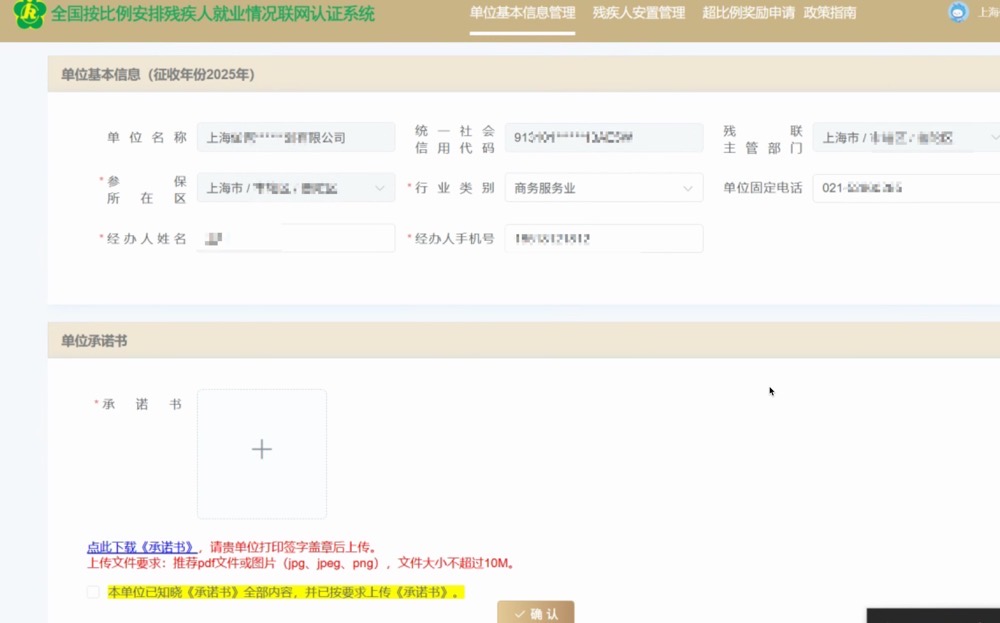Click the 经办人姓名 input field
The width and height of the screenshot is (1000, 623).
pos(295,237)
